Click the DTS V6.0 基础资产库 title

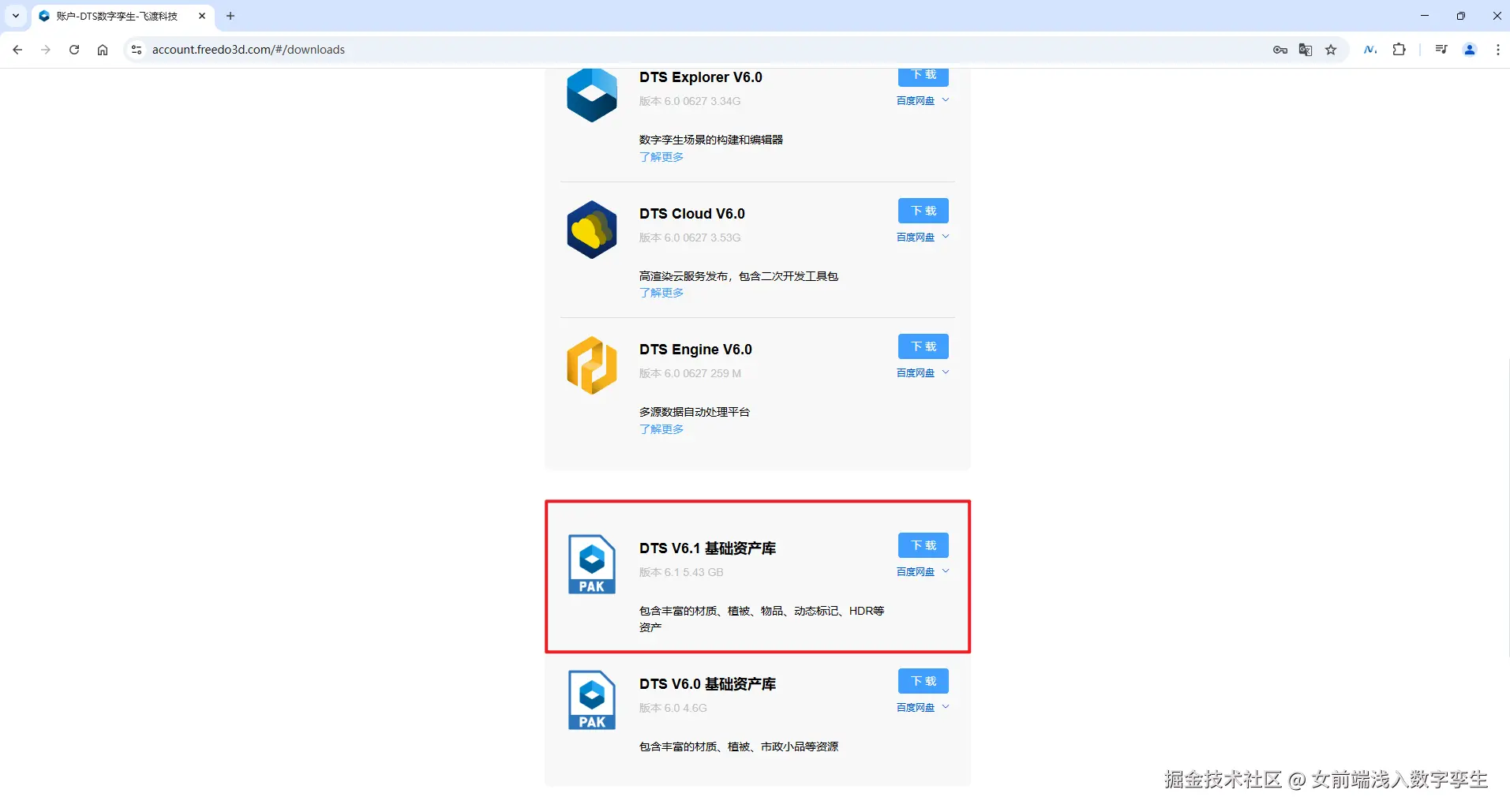(707, 684)
